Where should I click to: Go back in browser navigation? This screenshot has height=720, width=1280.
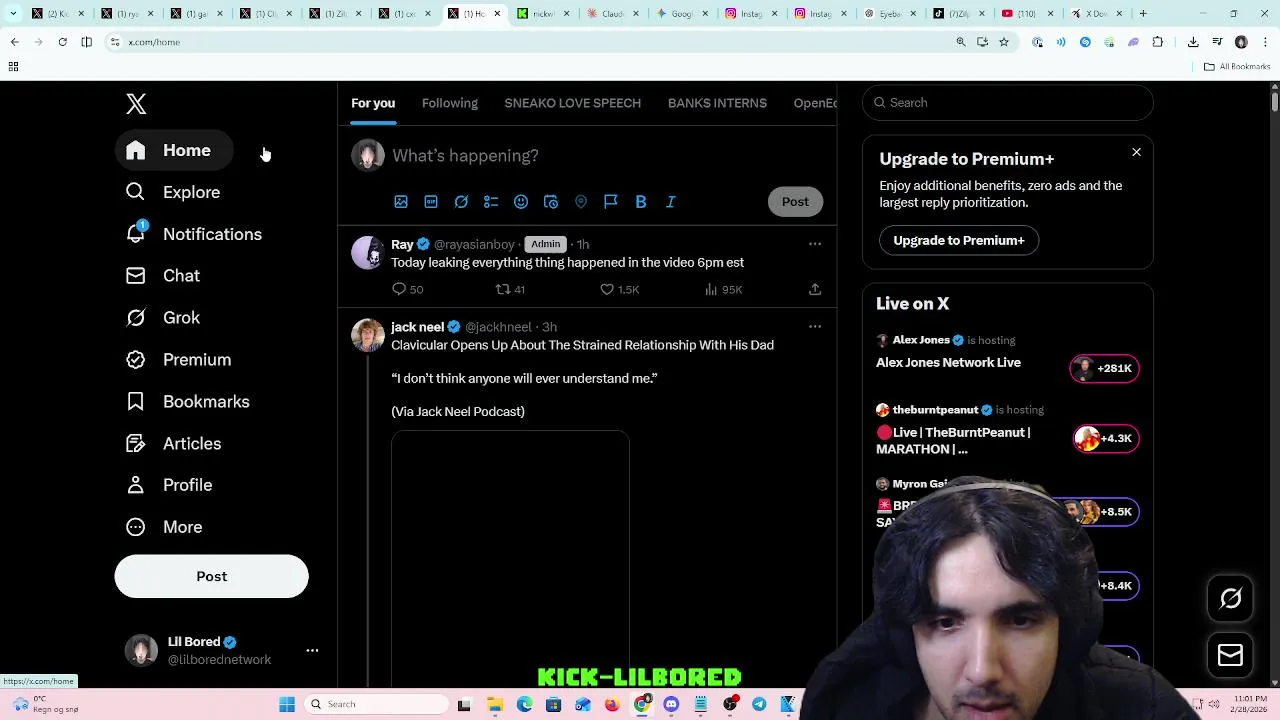[14, 42]
